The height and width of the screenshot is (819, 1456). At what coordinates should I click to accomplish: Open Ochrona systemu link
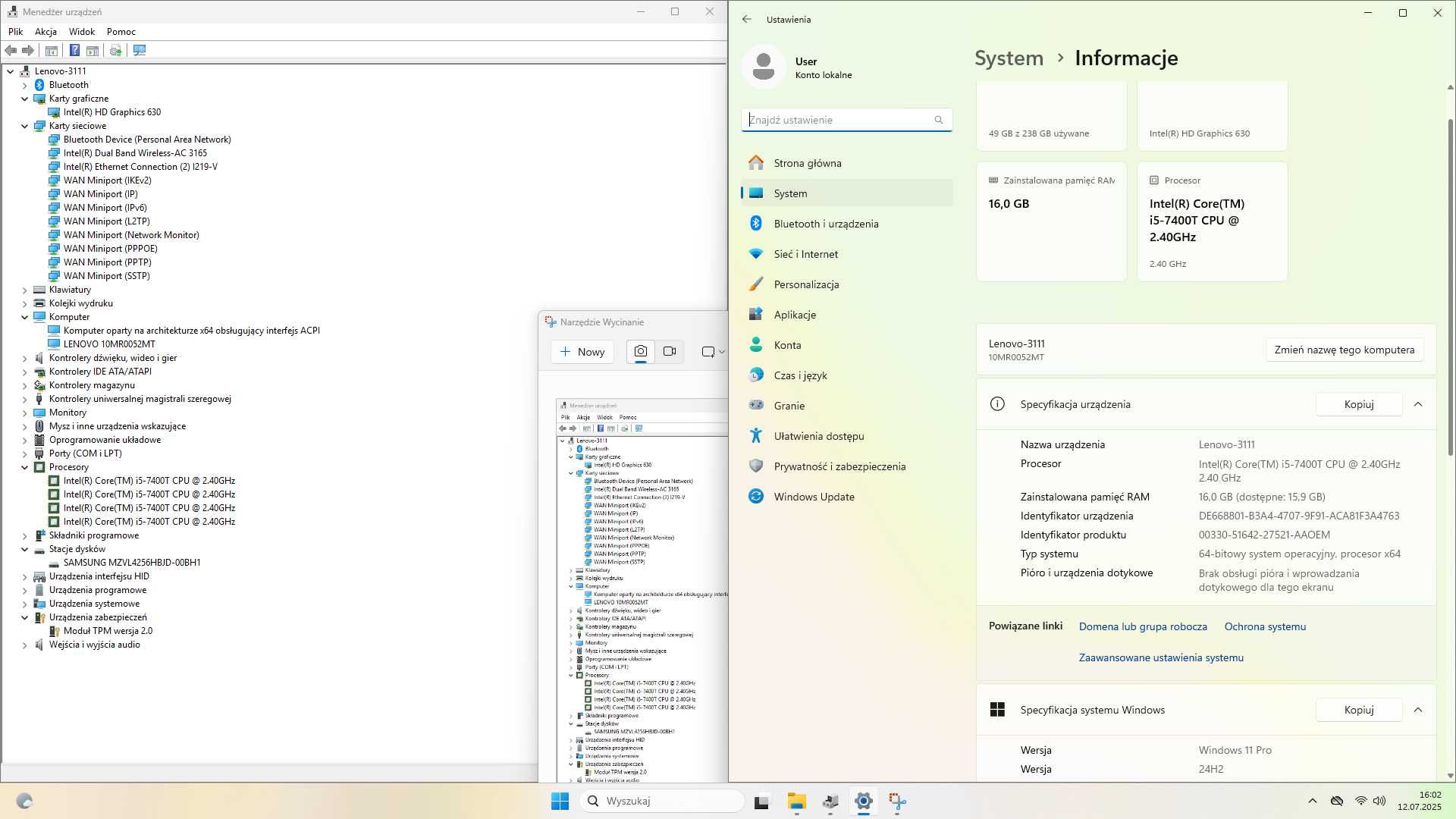pyautogui.click(x=1265, y=626)
